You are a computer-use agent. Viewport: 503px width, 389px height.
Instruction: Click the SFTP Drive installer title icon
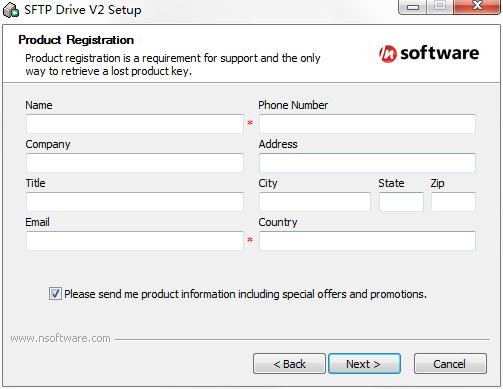pos(11,9)
